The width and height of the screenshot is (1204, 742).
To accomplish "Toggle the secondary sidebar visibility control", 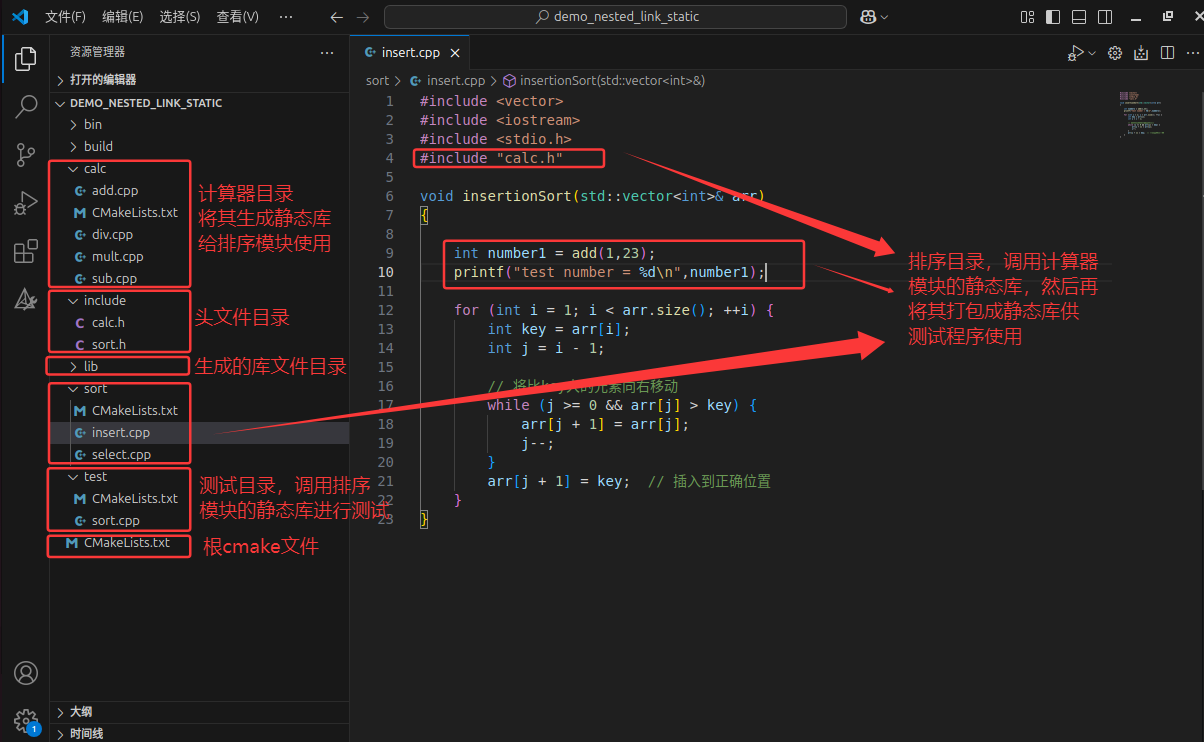I will 1106,17.
